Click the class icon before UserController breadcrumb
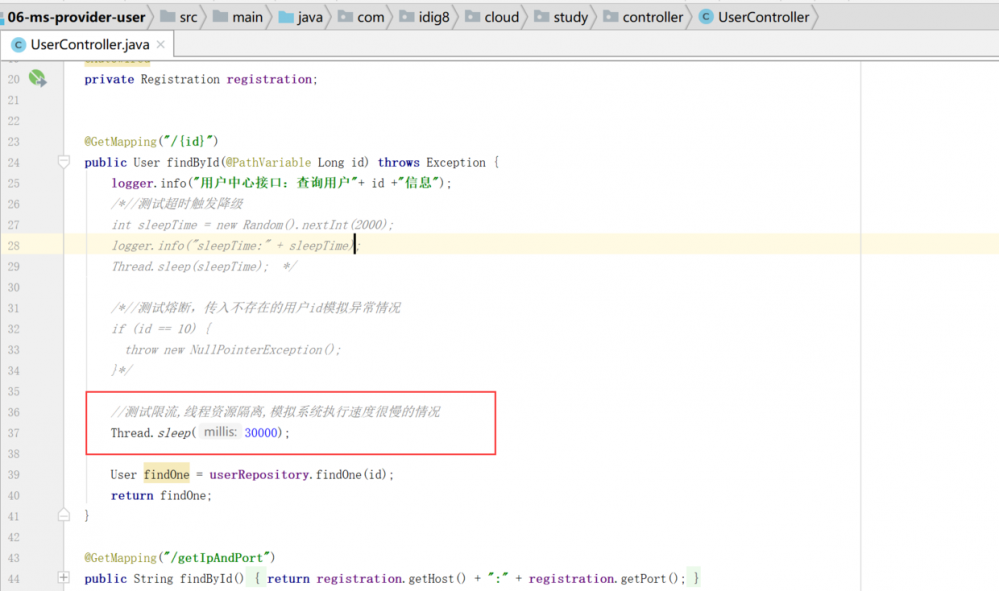The height and width of the screenshot is (591, 999). click(706, 17)
